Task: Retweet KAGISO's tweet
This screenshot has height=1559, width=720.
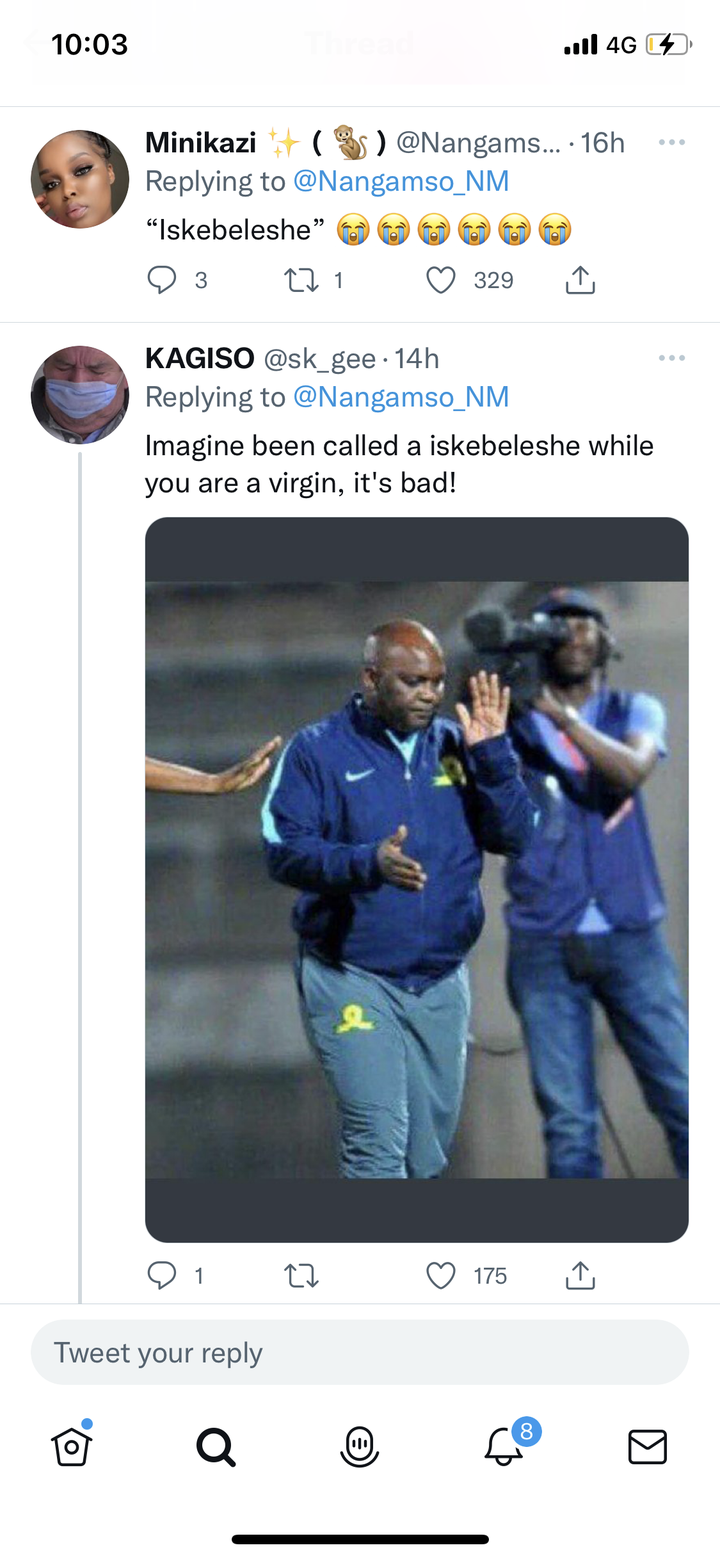Action: tap(301, 1275)
